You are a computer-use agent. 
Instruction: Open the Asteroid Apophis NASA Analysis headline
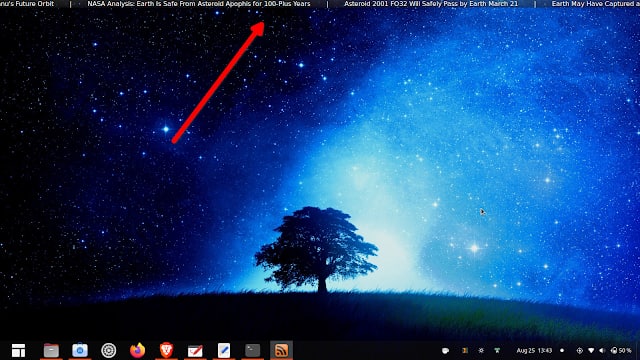[x=199, y=4]
